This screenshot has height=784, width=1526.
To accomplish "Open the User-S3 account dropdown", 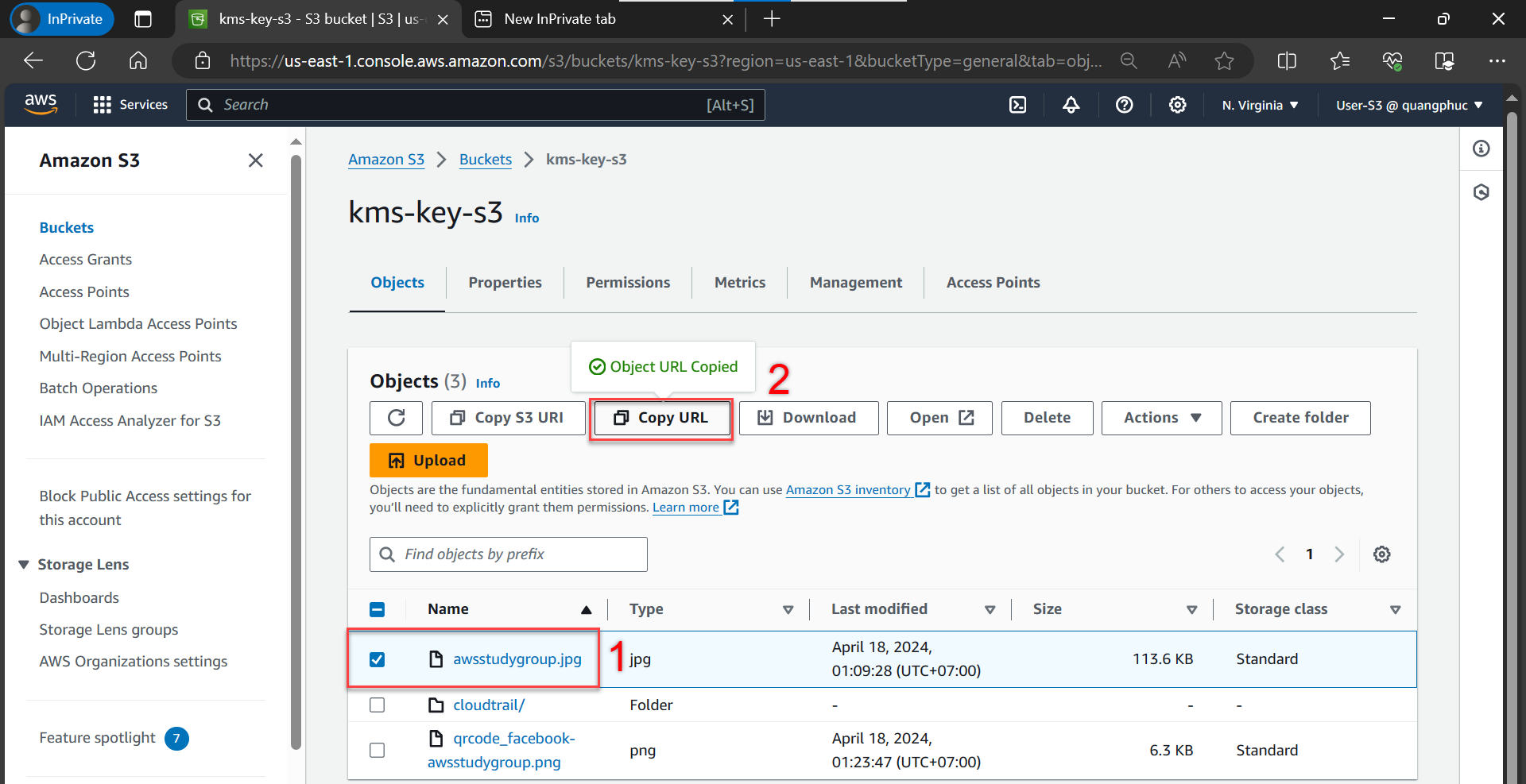I will [1409, 105].
